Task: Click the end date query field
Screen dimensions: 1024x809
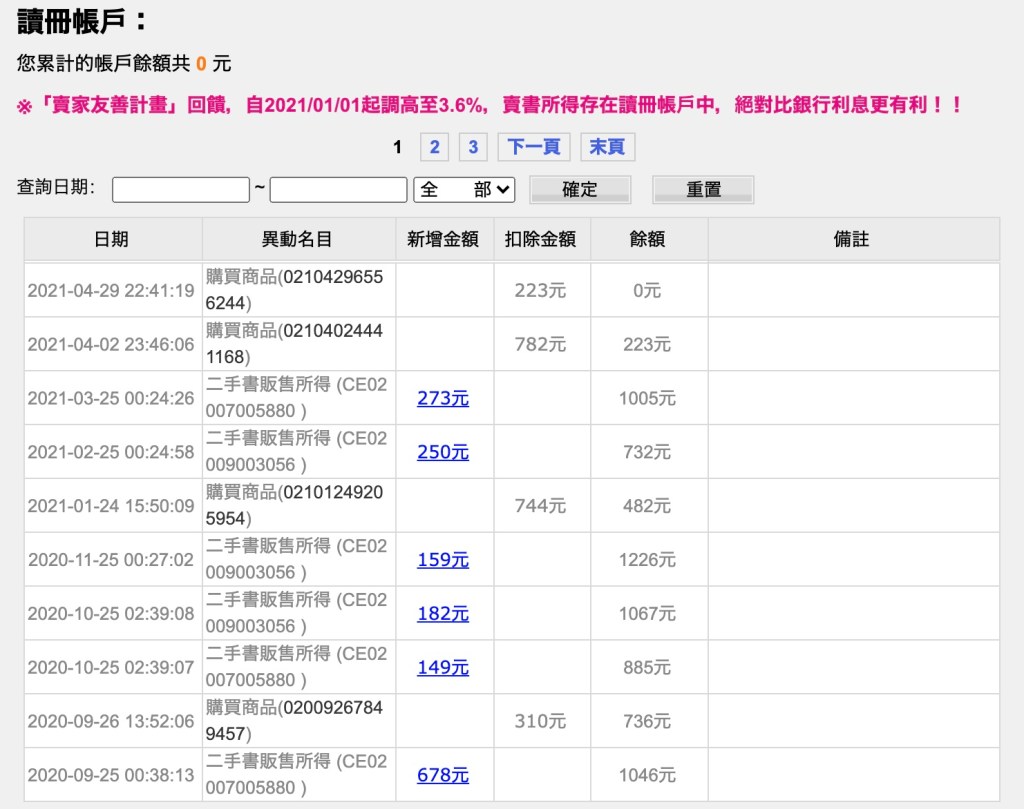Action: 338,189
